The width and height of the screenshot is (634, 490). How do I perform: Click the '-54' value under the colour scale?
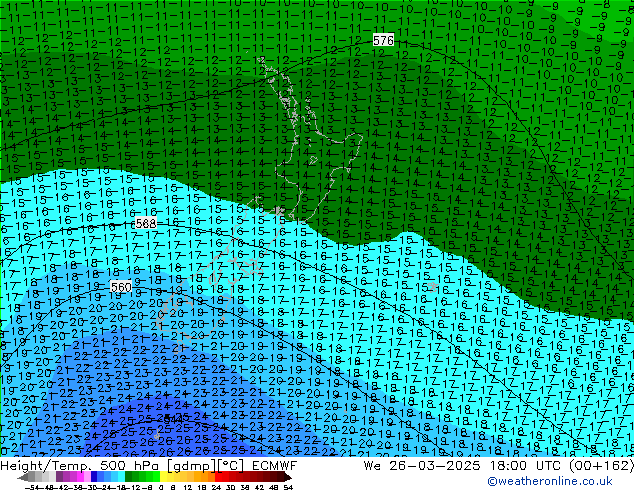coord(32,488)
